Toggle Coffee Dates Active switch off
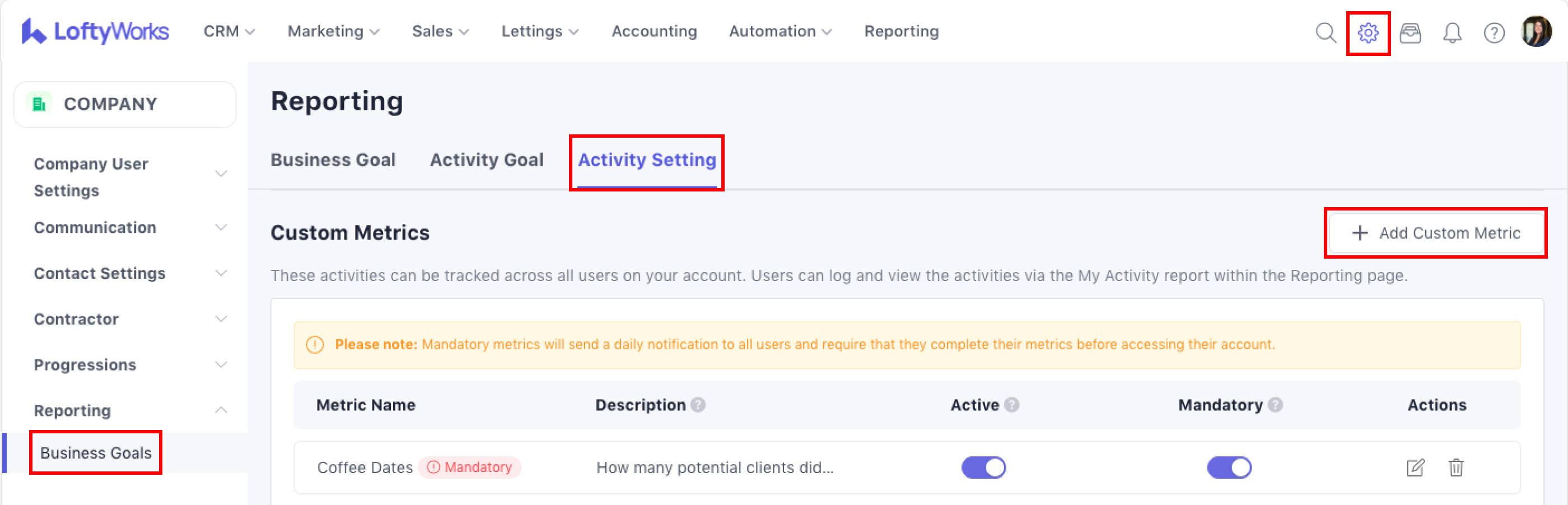 pyautogui.click(x=984, y=467)
